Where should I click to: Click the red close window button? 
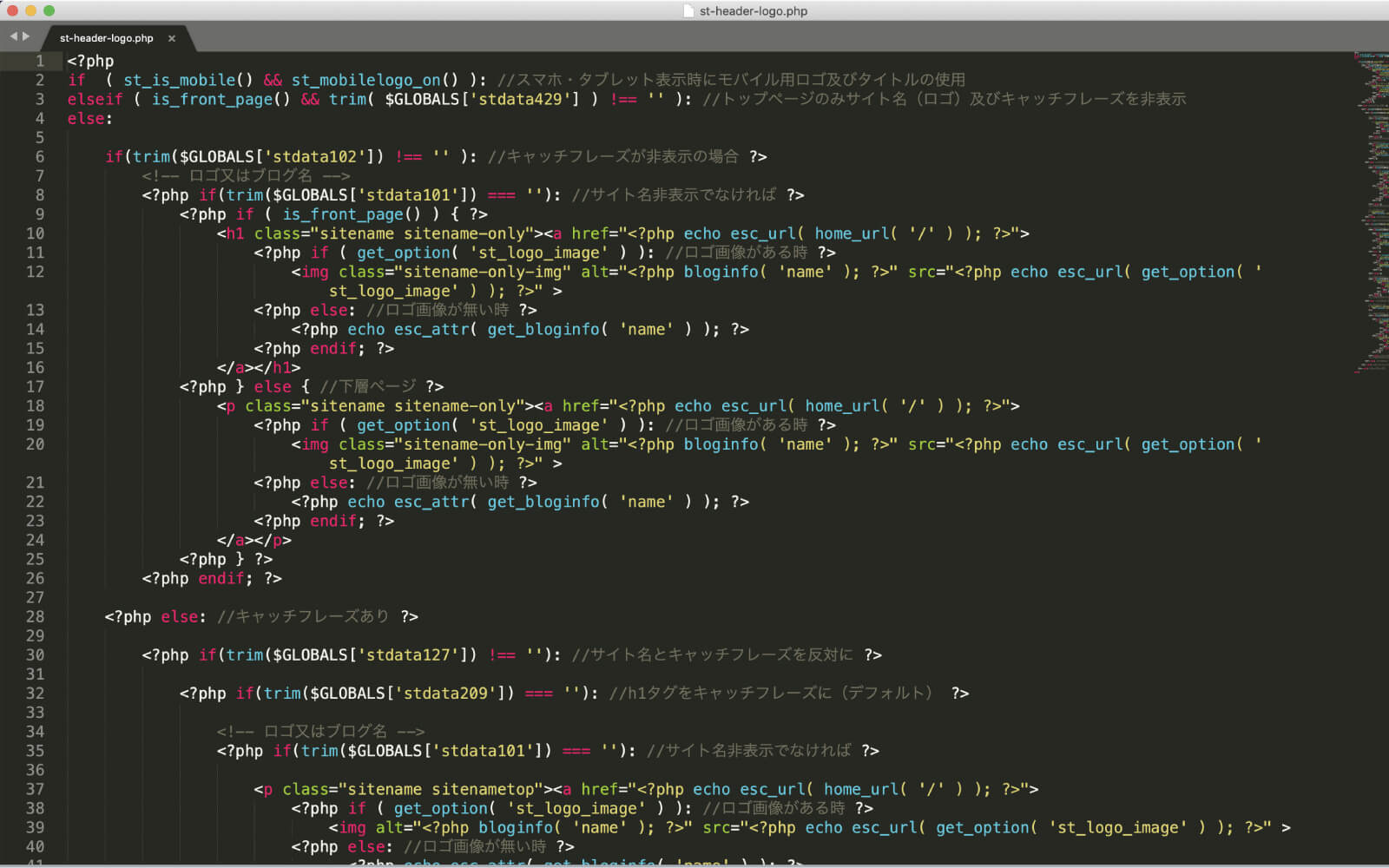(x=12, y=10)
